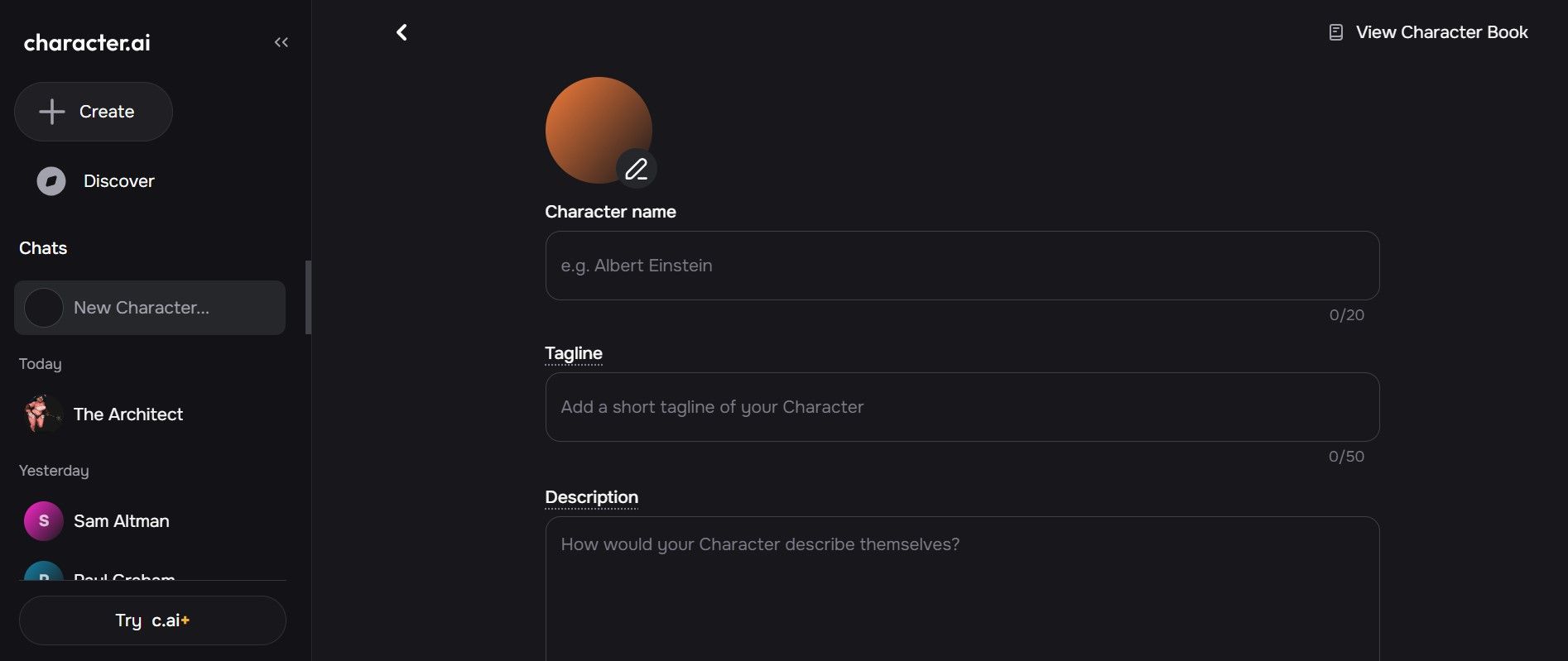Click the Create plus icon
Viewport: 1568px width, 661px height.
click(51, 111)
